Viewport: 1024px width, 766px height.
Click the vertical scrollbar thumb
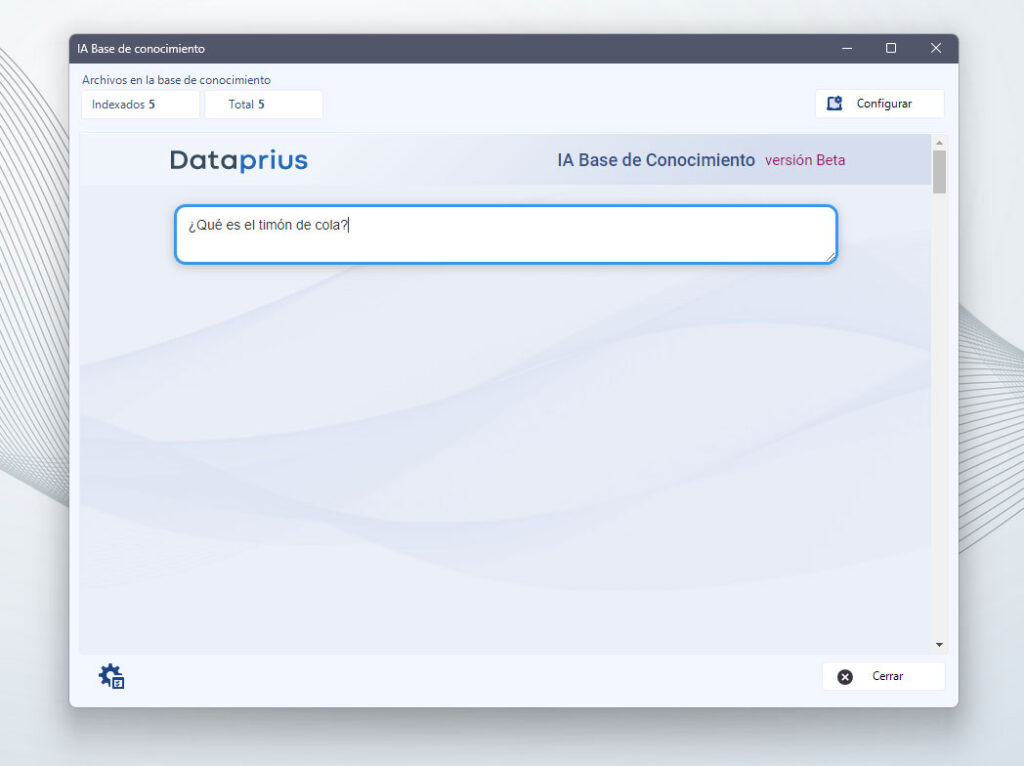(x=939, y=172)
